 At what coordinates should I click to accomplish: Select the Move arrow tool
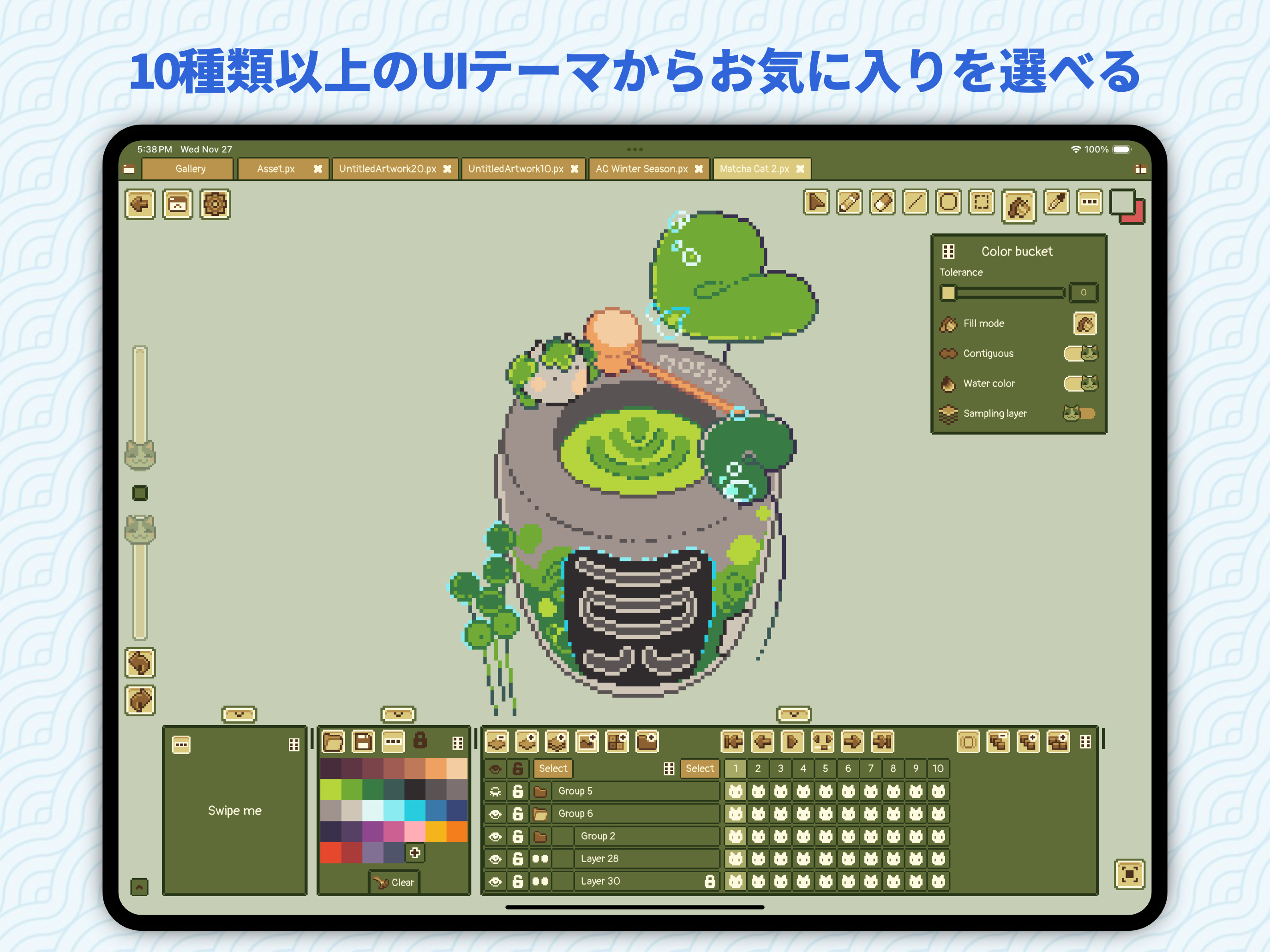pyautogui.click(x=816, y=203)
